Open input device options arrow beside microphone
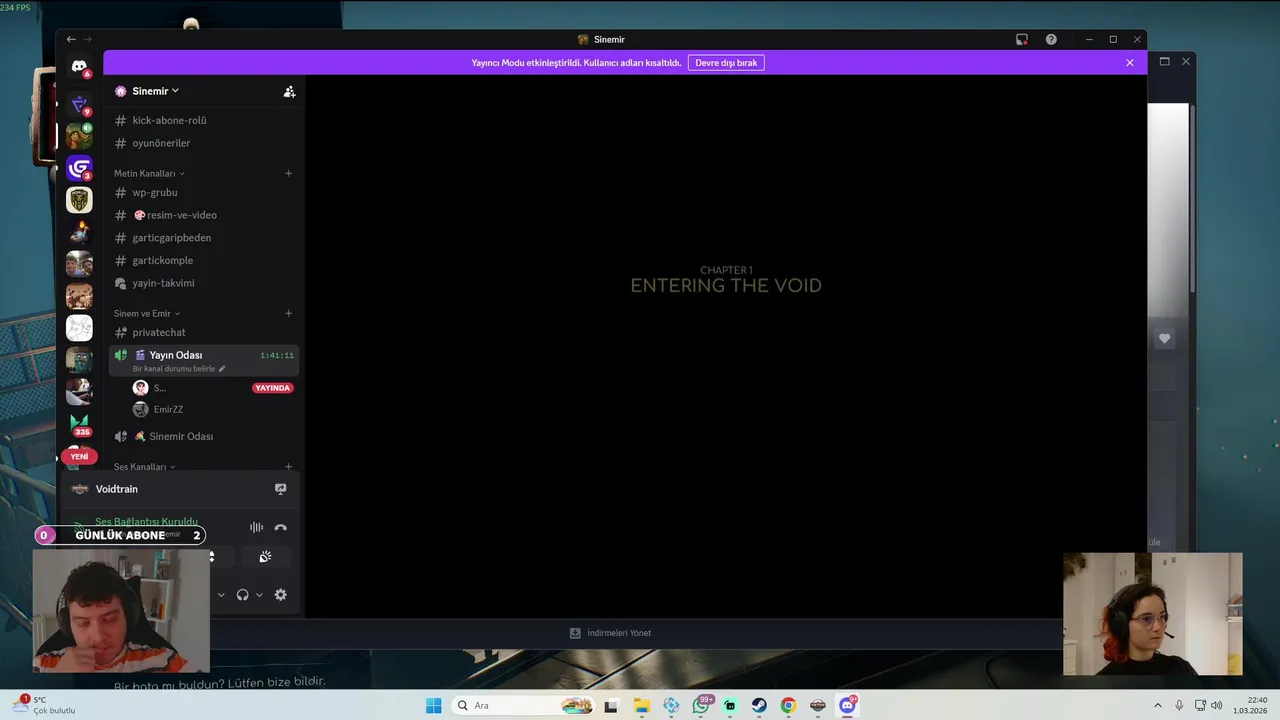 221,594
